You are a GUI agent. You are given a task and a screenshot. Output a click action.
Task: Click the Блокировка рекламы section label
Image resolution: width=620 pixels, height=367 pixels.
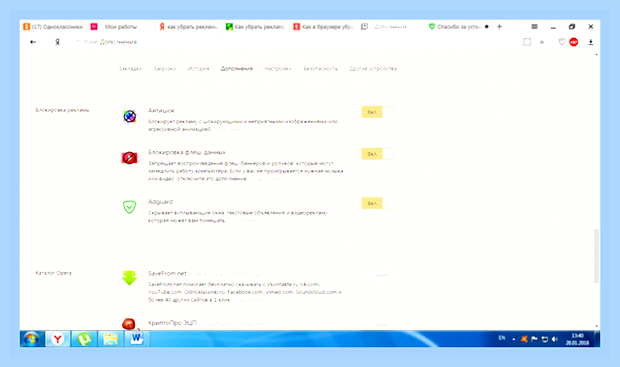click(62, 110)
